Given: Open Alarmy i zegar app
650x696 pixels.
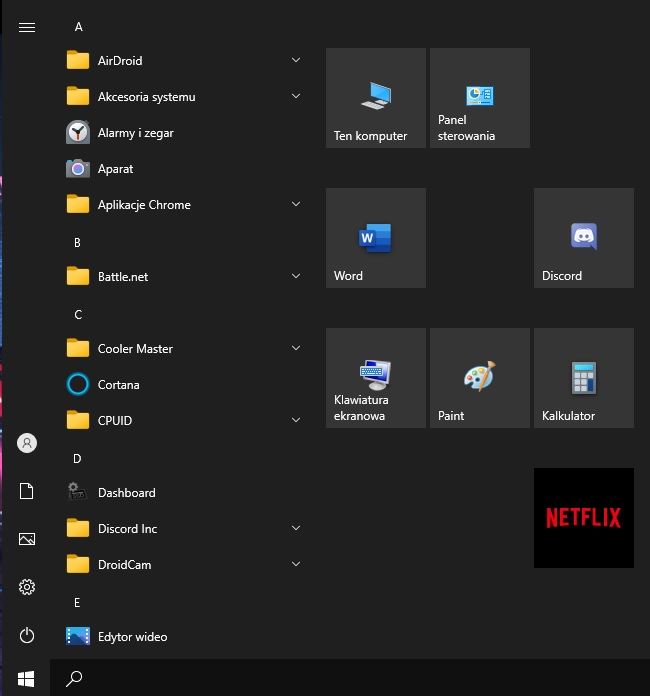Looking at the screenshot, I should 135,133.
